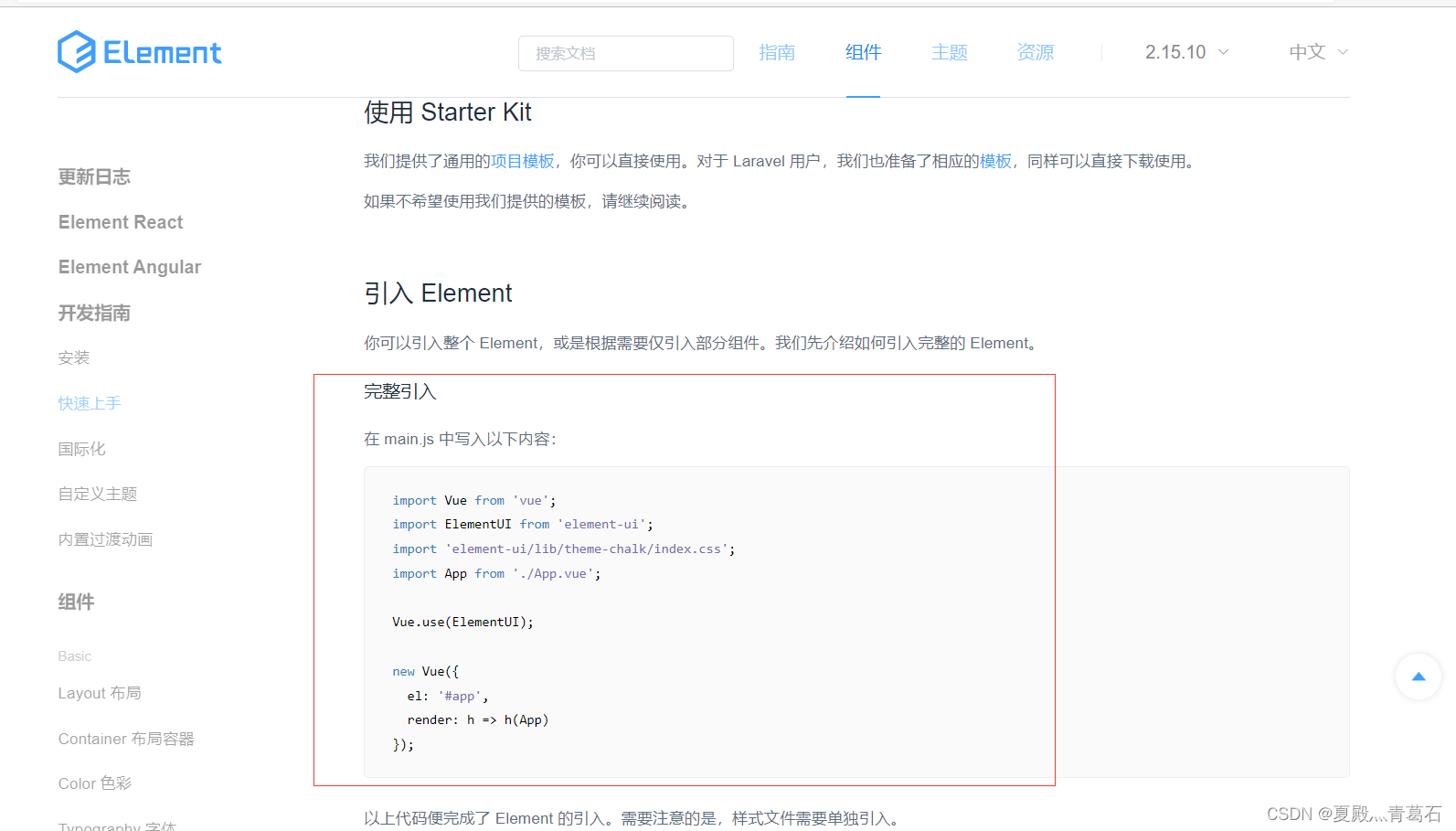Open the 资源 nav tab

coord(1035,52)
